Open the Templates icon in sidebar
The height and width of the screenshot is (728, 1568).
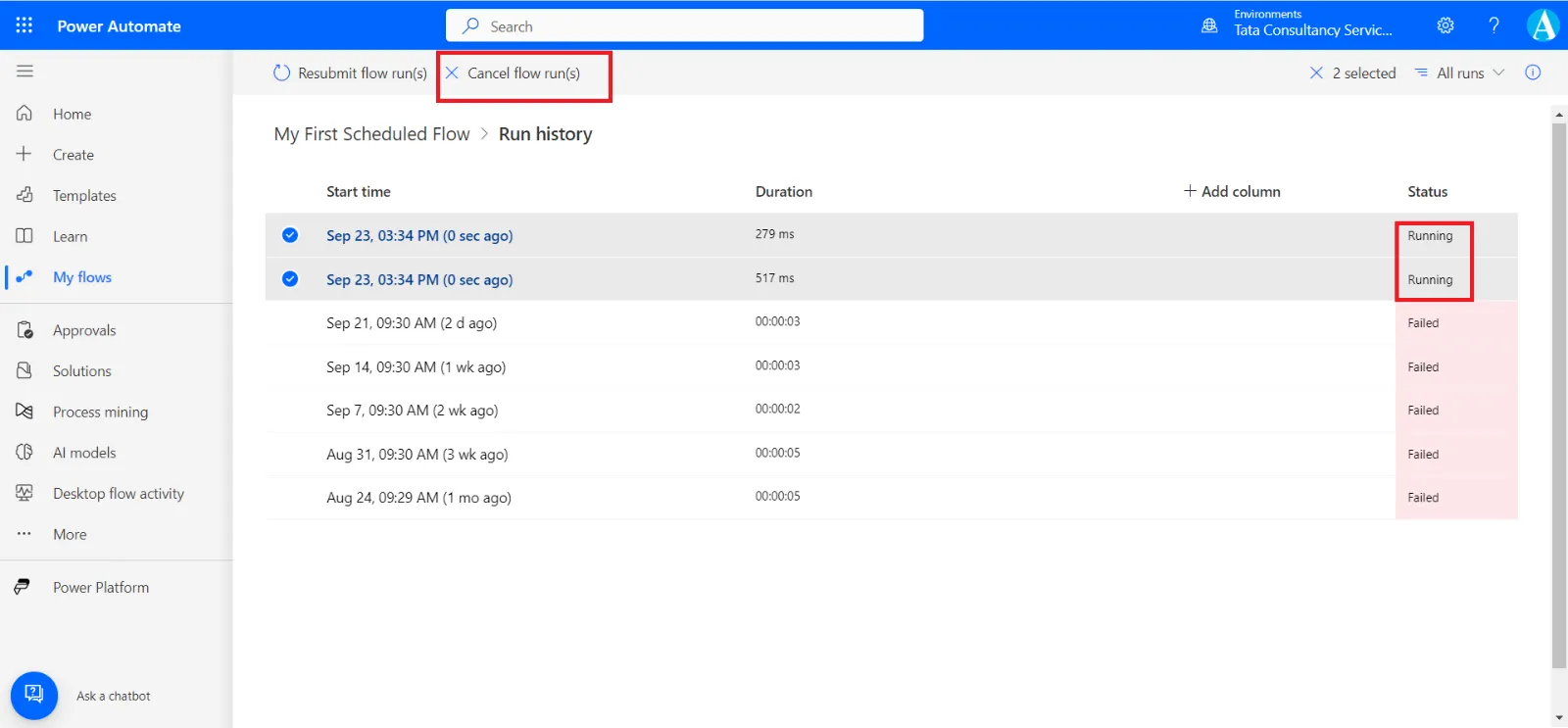(24, 195)
